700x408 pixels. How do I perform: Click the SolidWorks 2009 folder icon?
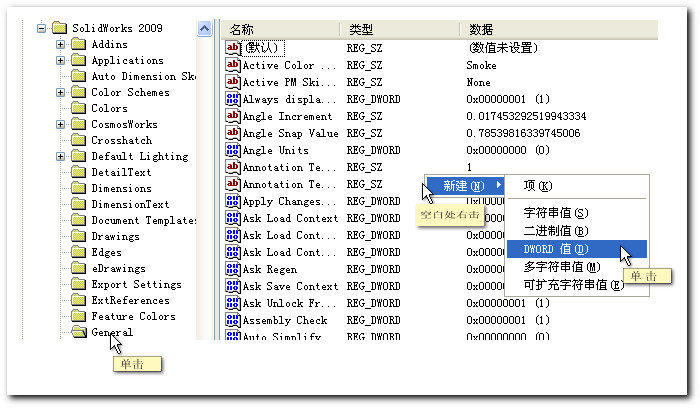coord(59,28)
